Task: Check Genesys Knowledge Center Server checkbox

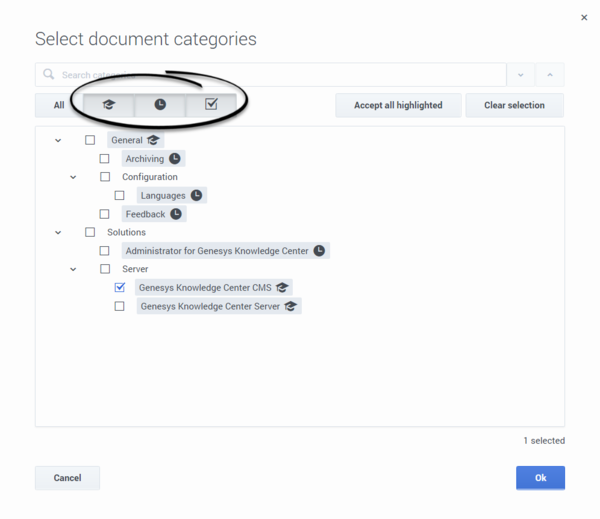Action: 119,306
